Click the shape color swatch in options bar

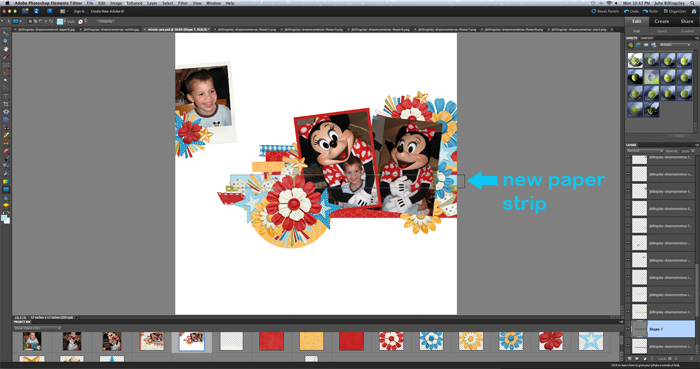[60, 21]
